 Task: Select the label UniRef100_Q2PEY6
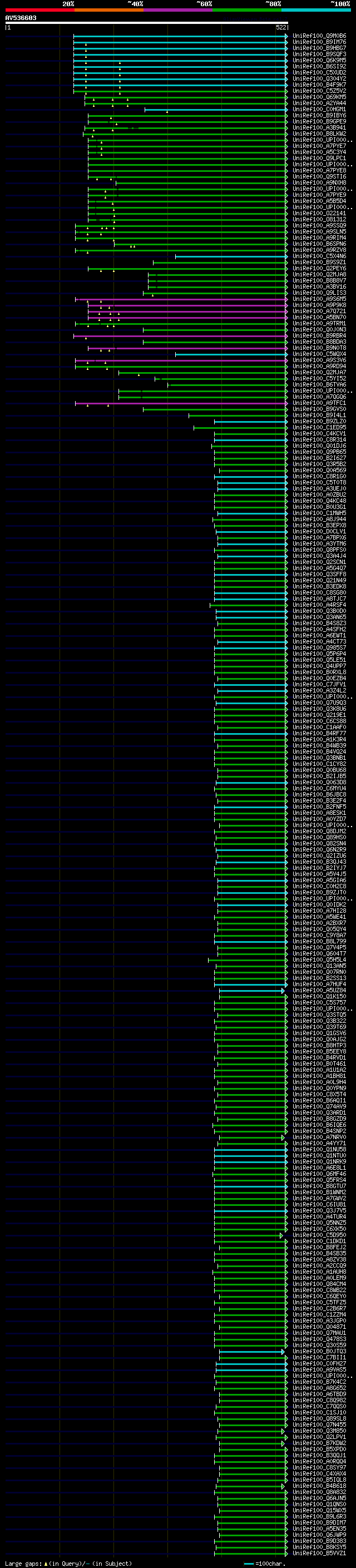point(319,269)
